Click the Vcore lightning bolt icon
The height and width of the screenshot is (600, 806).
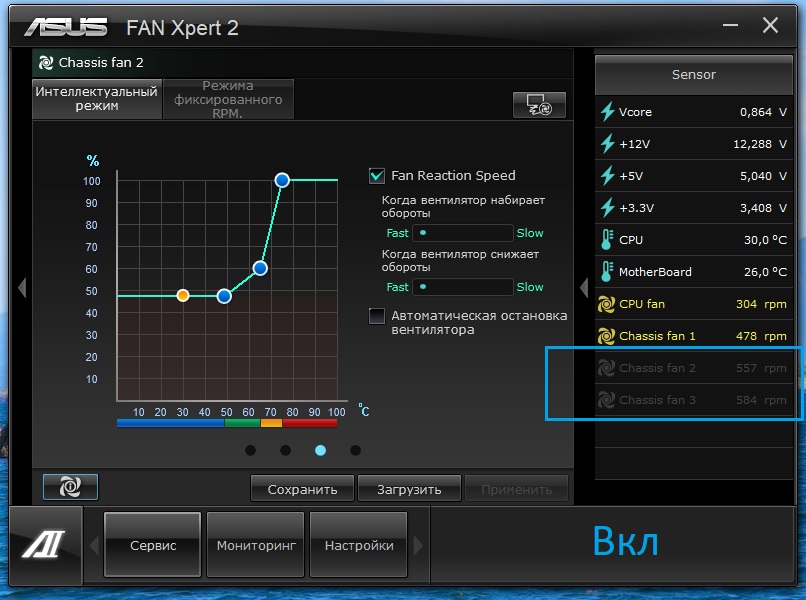[x=607, y=112]
